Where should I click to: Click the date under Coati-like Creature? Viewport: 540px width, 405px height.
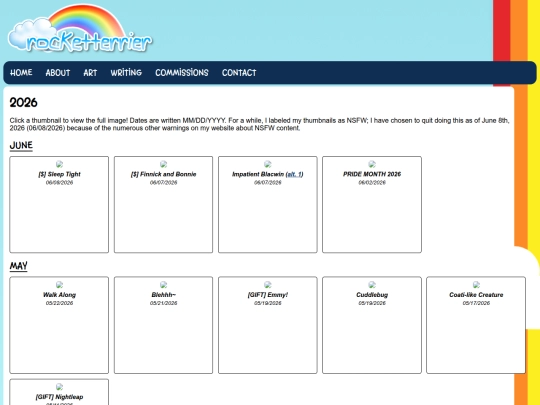[x=476, y=303]
